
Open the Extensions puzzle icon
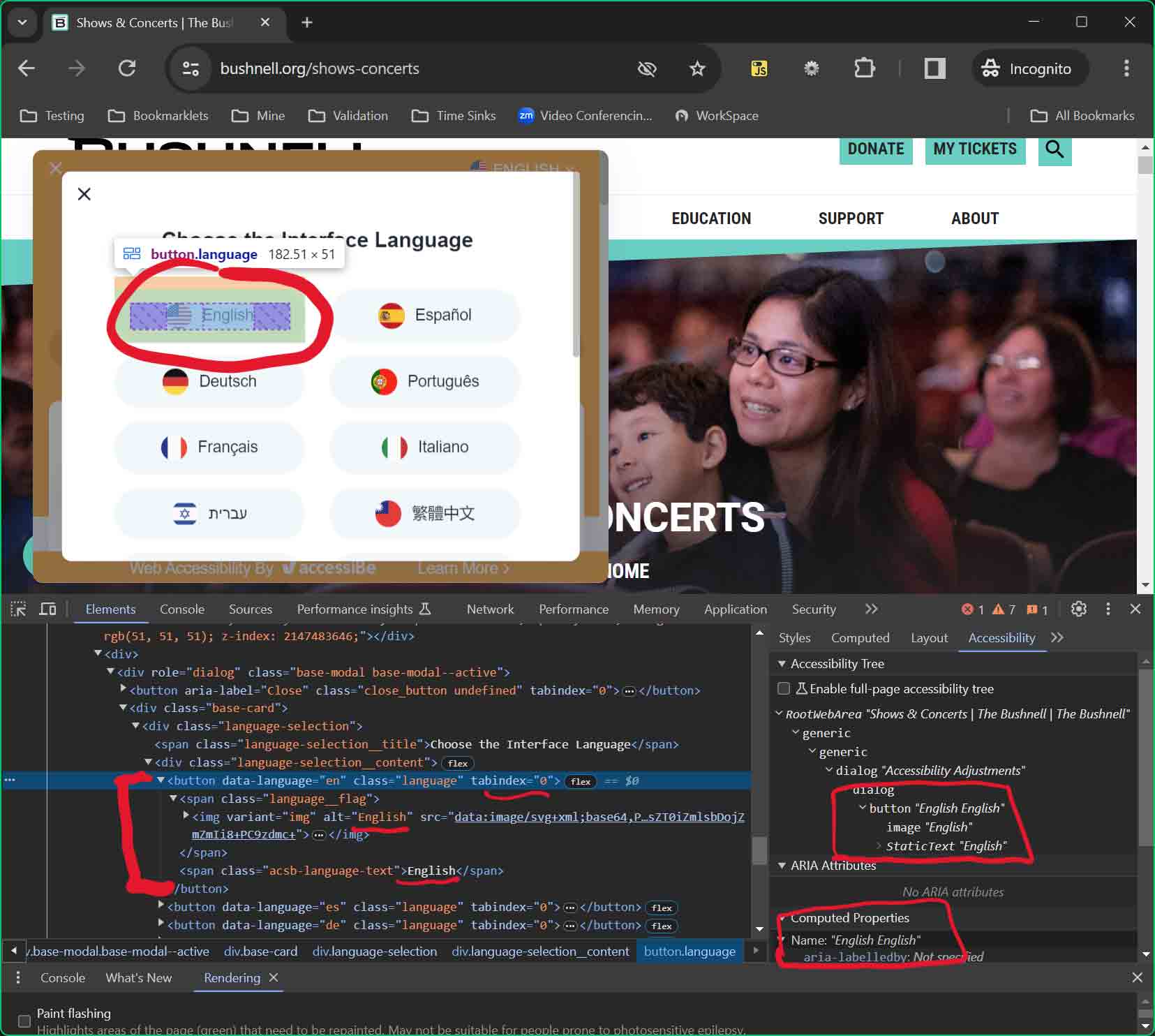(x=864, y=68)
